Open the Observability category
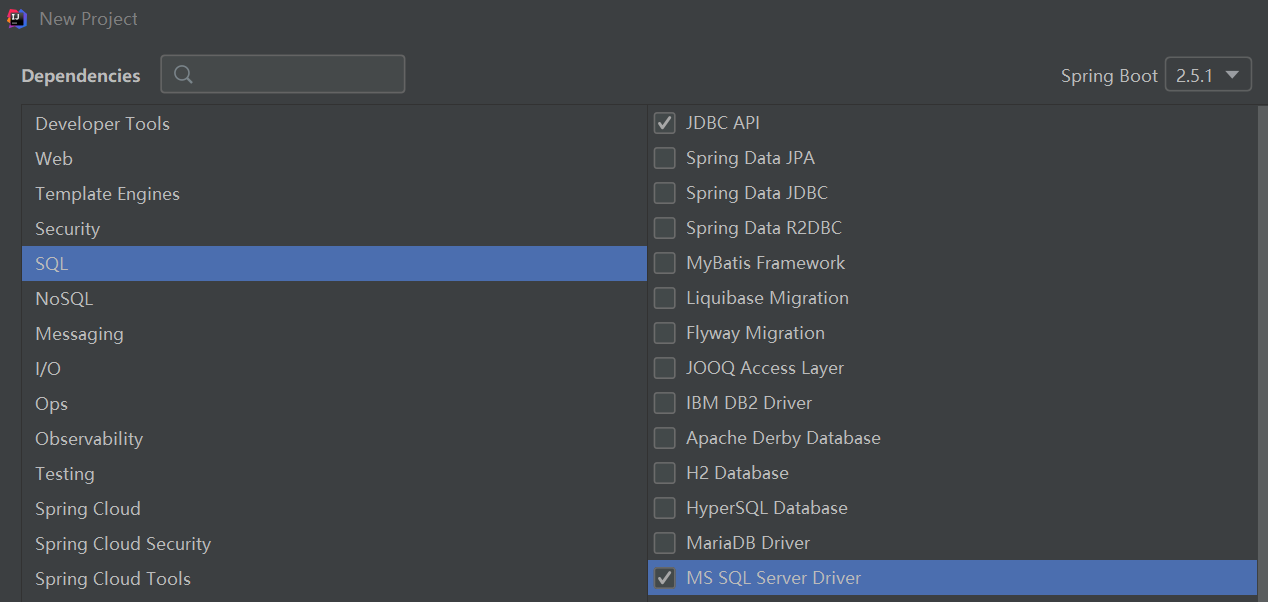 click(334, 439)
